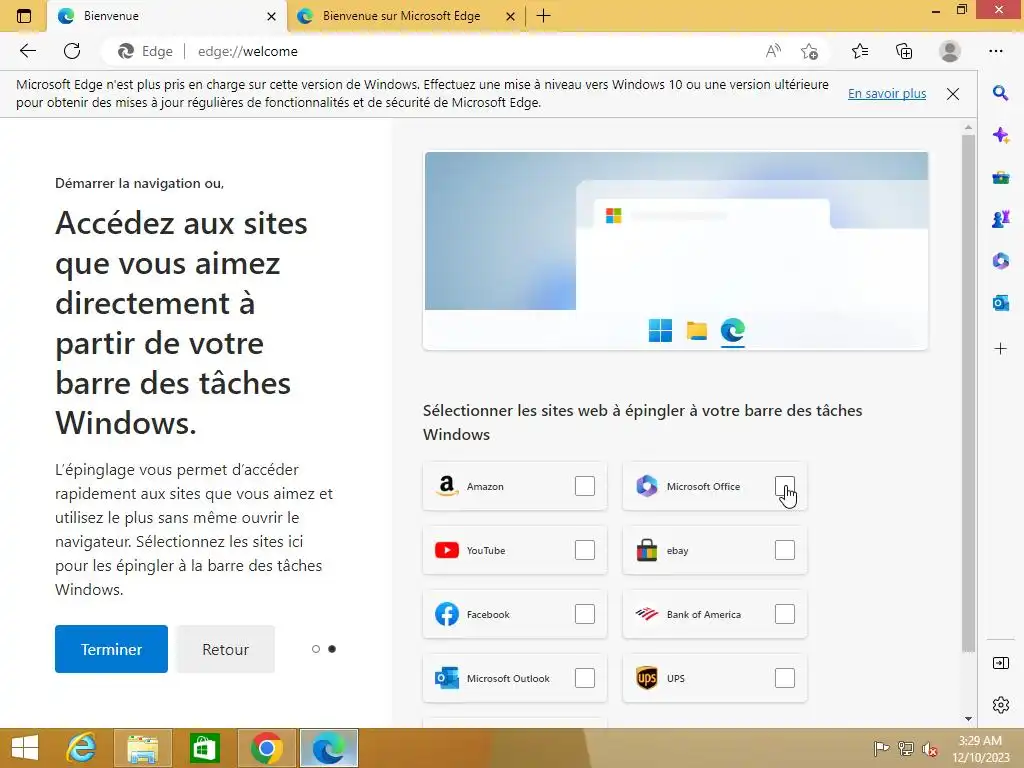Check the YouTube checkbox
The width and height of the screenshot is (1024, 768).
coord(584,550)
